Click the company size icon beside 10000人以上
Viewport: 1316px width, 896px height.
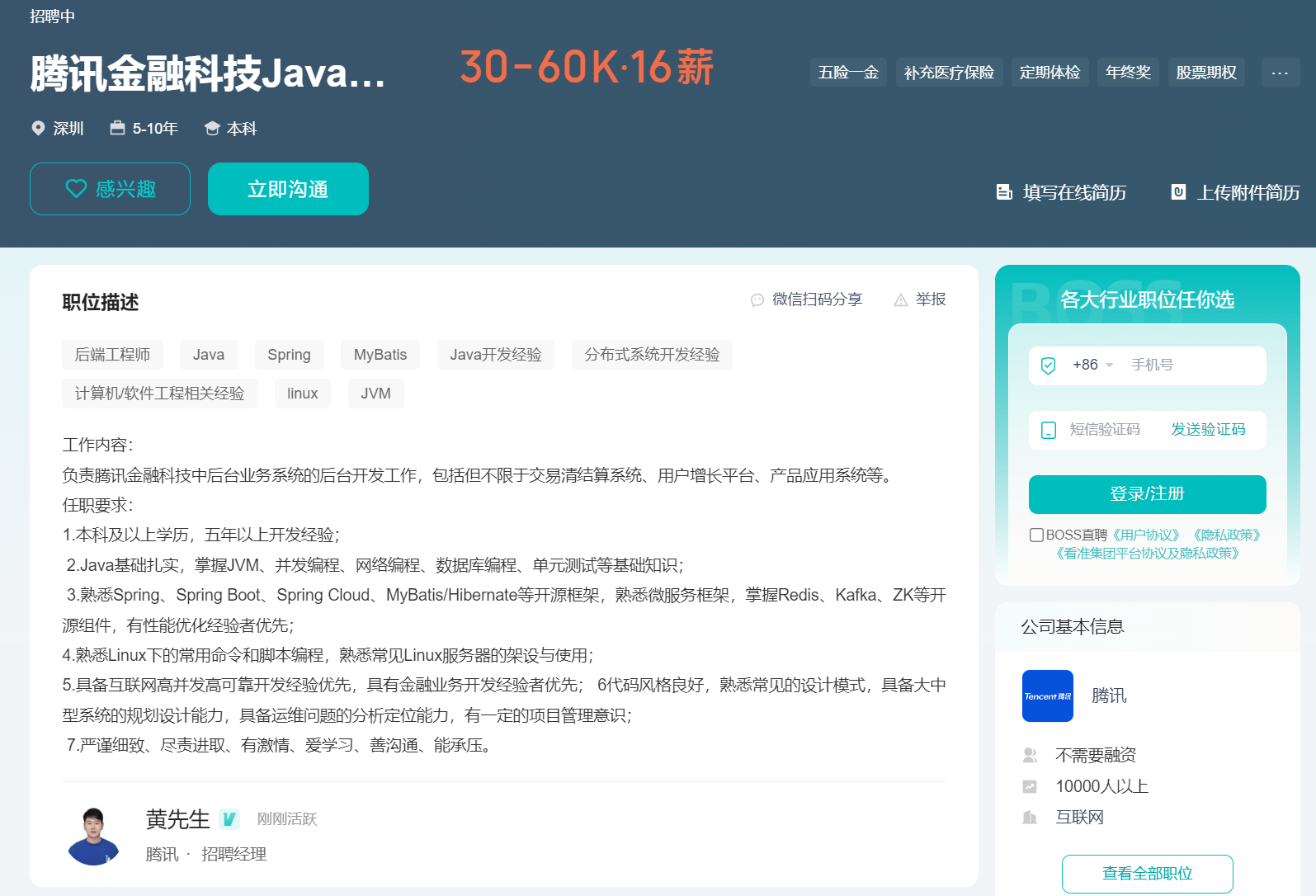[1030, 786]
